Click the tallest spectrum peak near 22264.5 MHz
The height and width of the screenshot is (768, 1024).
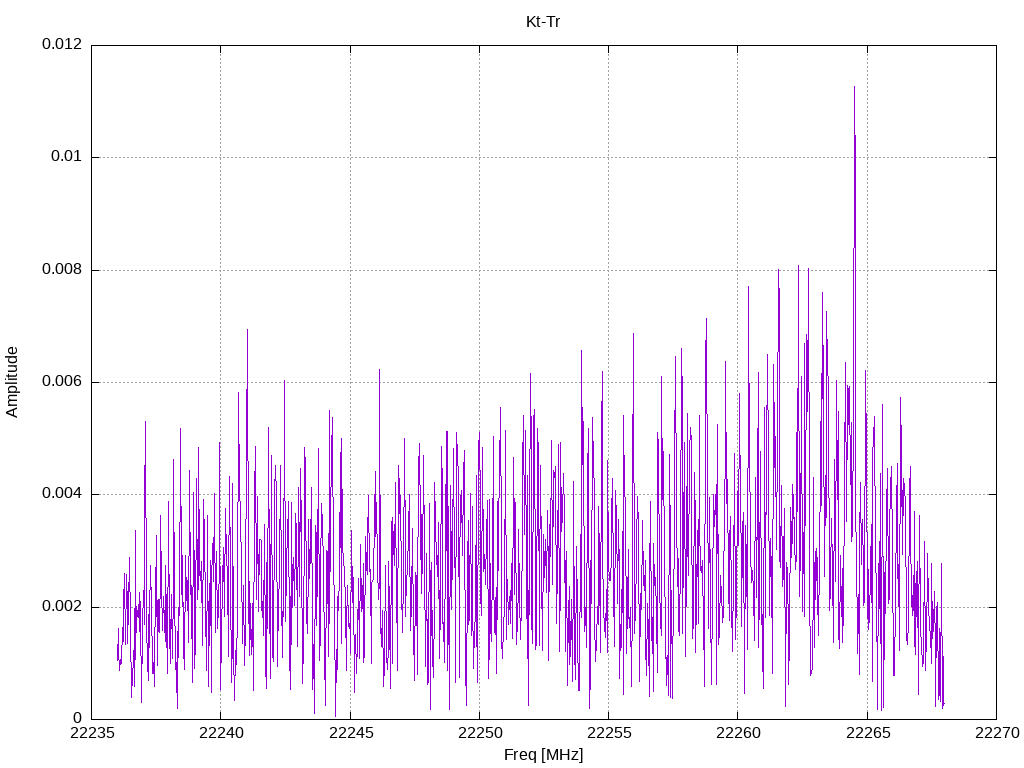tap(854, 88)
